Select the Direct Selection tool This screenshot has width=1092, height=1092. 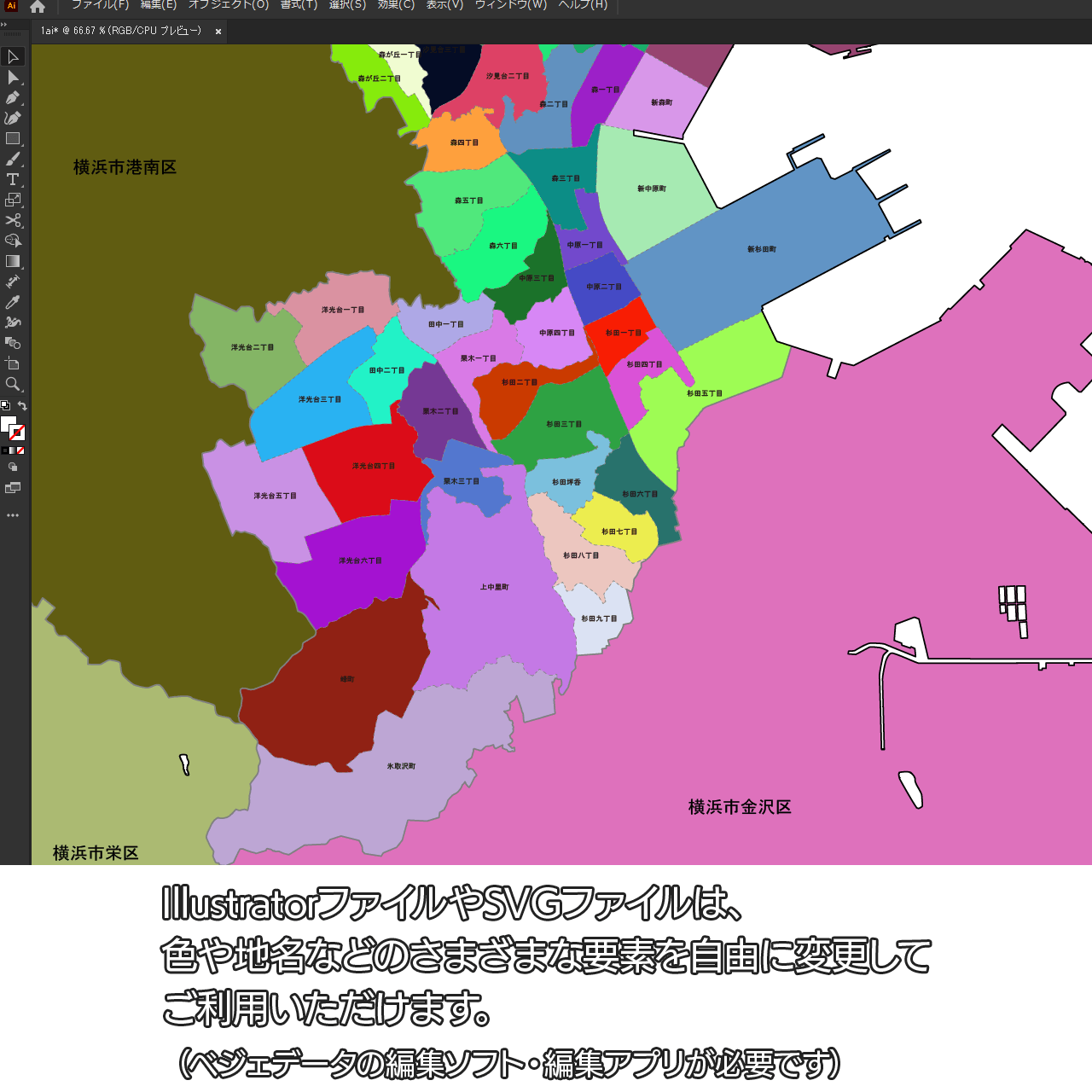[x=13, y=78]
